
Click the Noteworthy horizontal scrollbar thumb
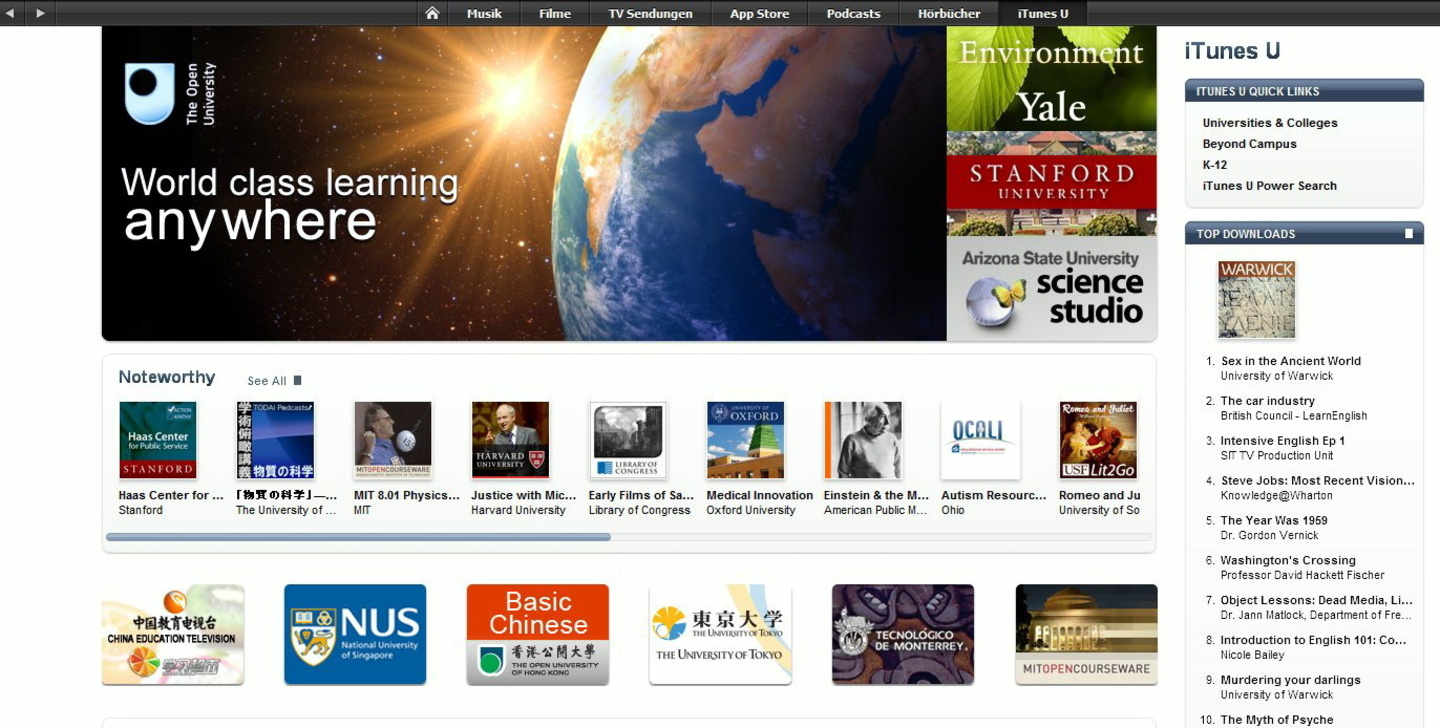pos(358,537)
